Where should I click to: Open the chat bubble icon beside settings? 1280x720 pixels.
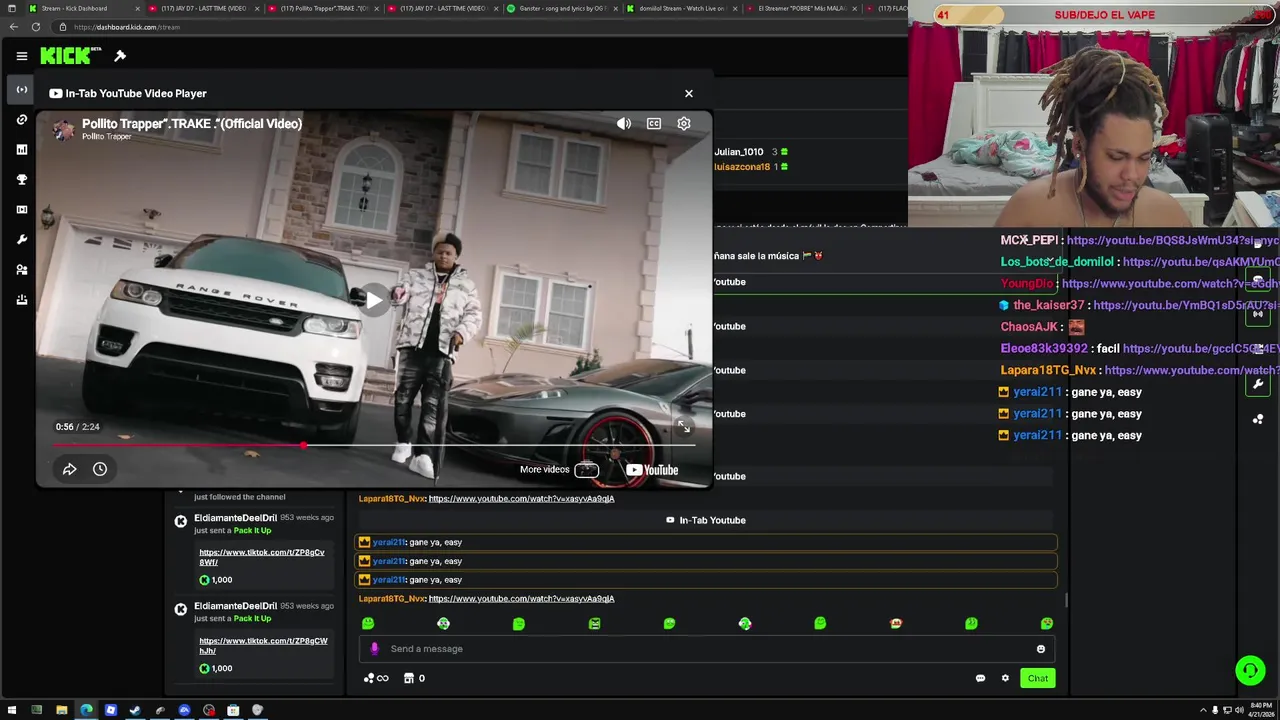(980, 678)
